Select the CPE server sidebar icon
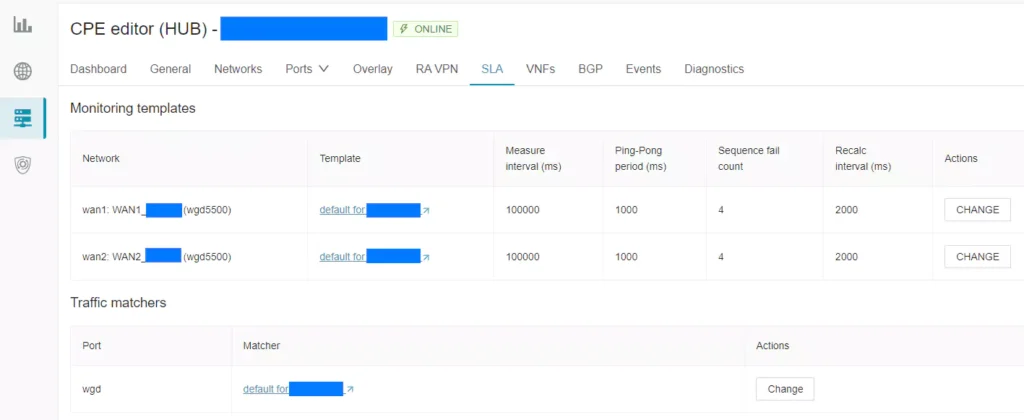 click(x=23, y=118)
